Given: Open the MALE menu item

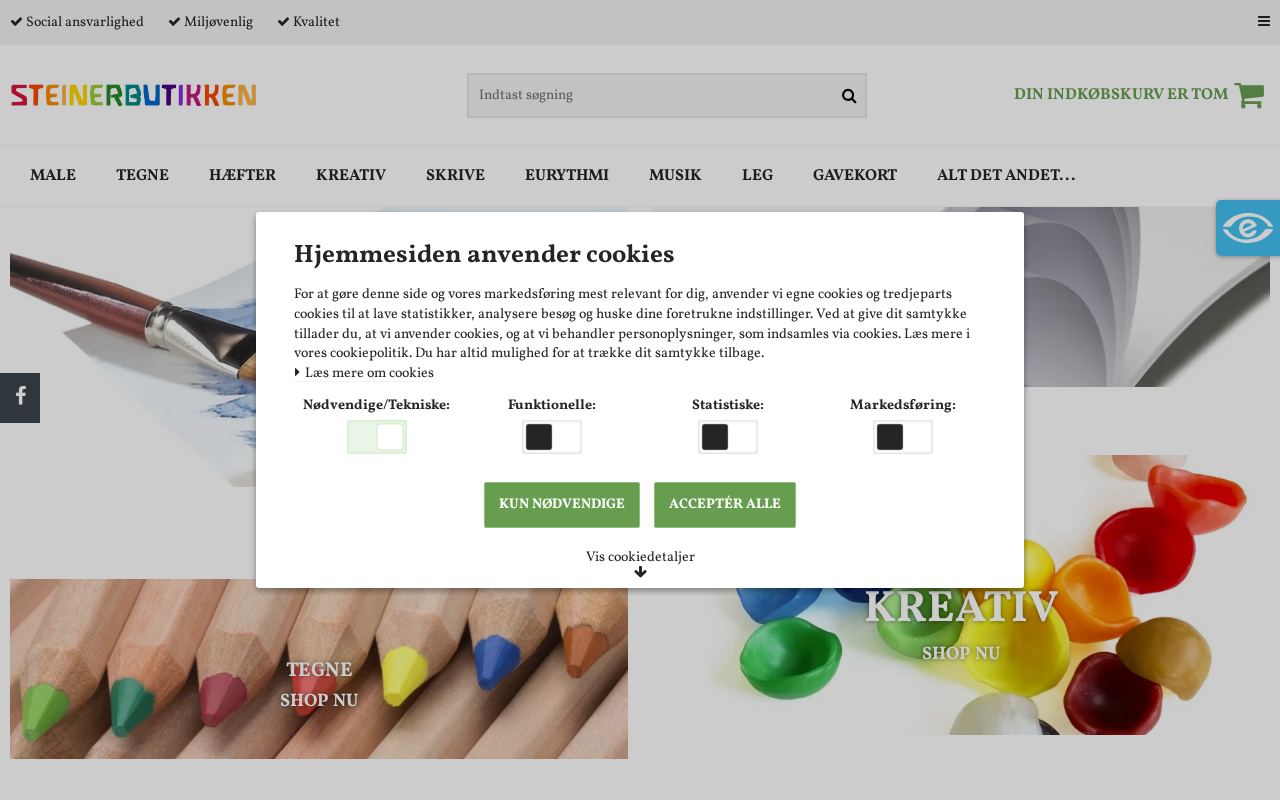Looking at the screenshot, I should tap(53, 176).
